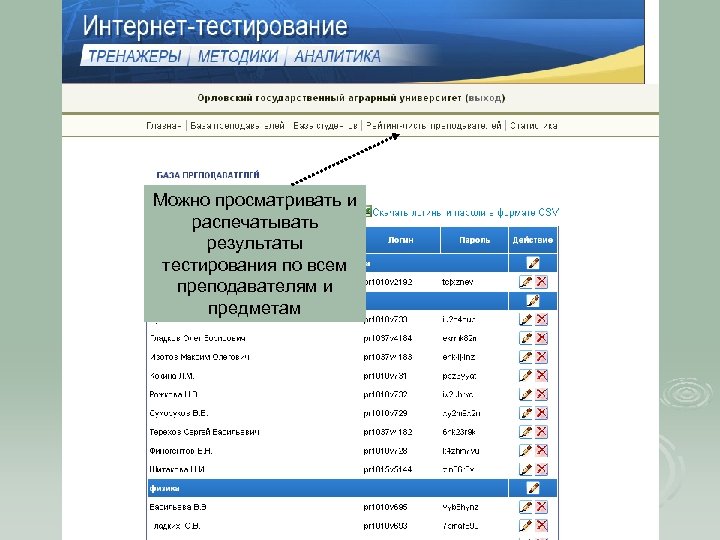Delete the teacher with login pr1015v5144

542,469
